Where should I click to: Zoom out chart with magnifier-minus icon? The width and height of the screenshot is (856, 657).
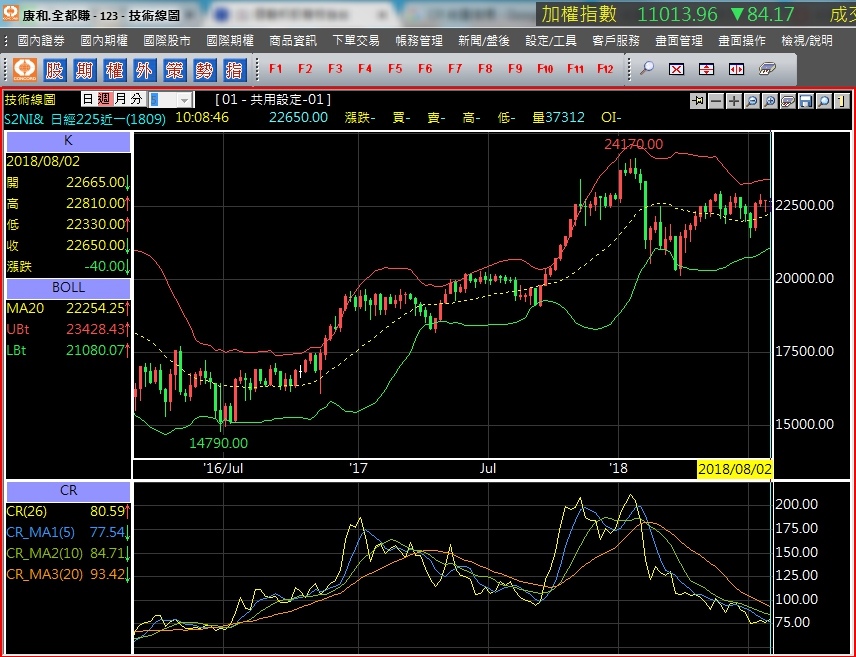(x=752, y=101)
